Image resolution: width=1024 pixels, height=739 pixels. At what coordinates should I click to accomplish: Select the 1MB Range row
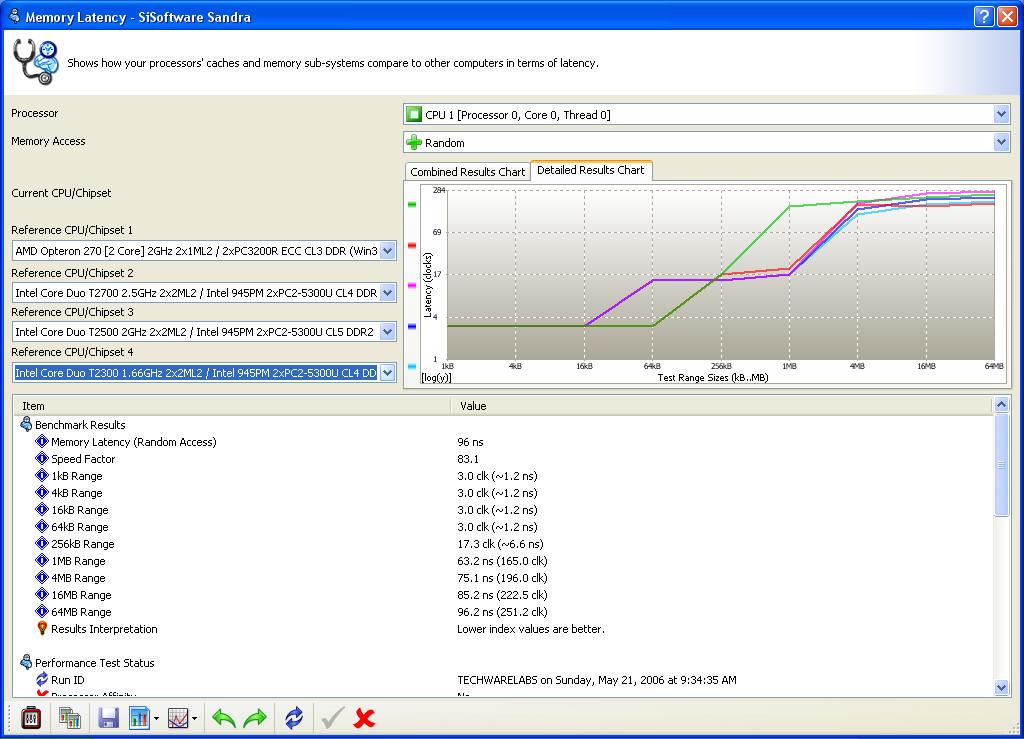click(x=503, y=561)
